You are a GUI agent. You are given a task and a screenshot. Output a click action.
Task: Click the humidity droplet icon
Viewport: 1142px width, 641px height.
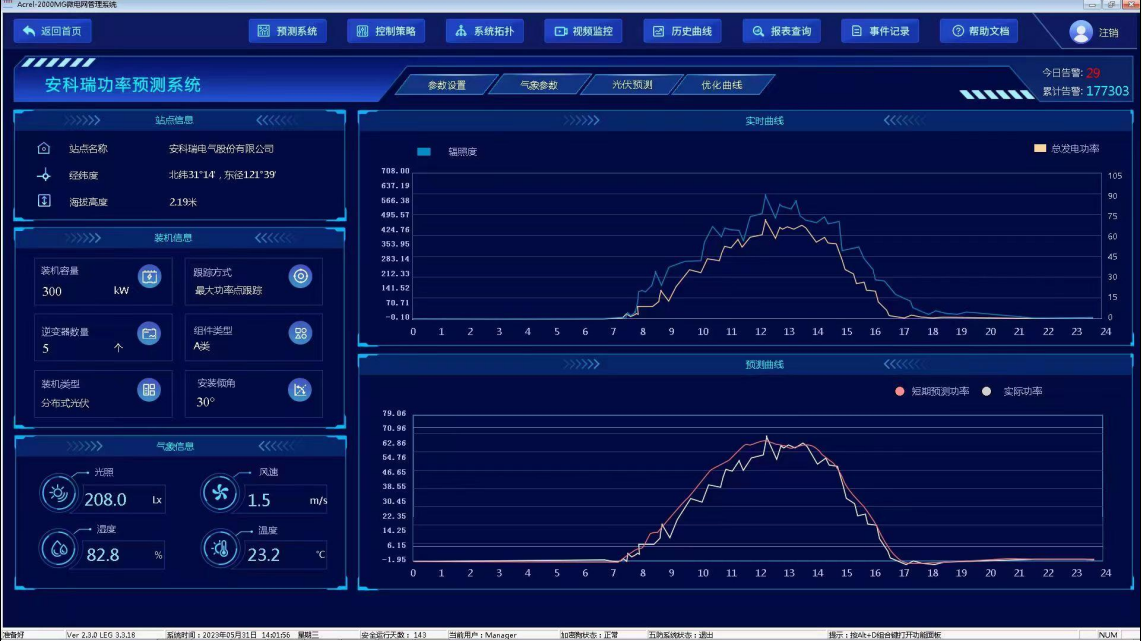click(58, 548)
